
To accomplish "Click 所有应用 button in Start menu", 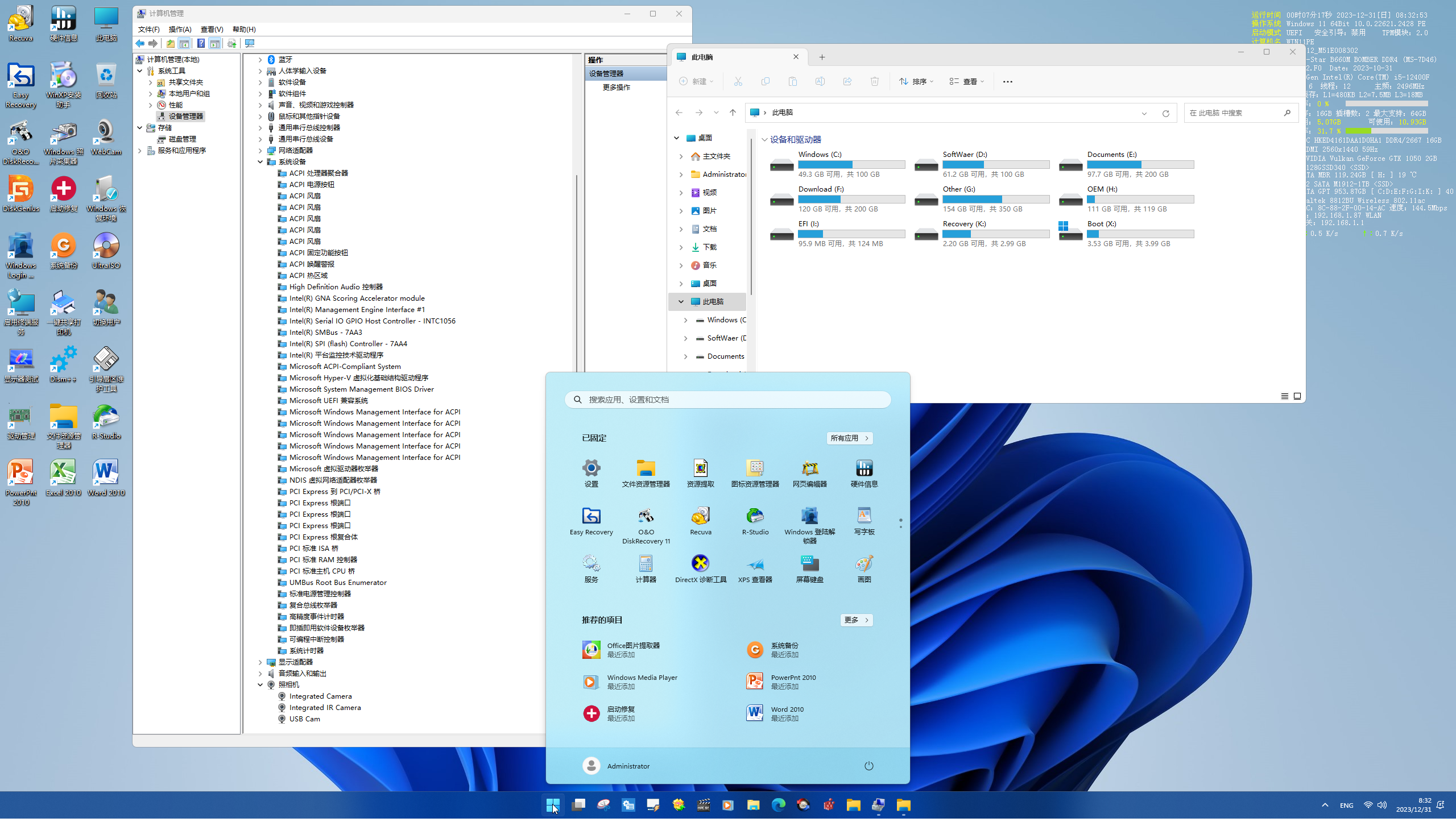I will pos(849,438).
